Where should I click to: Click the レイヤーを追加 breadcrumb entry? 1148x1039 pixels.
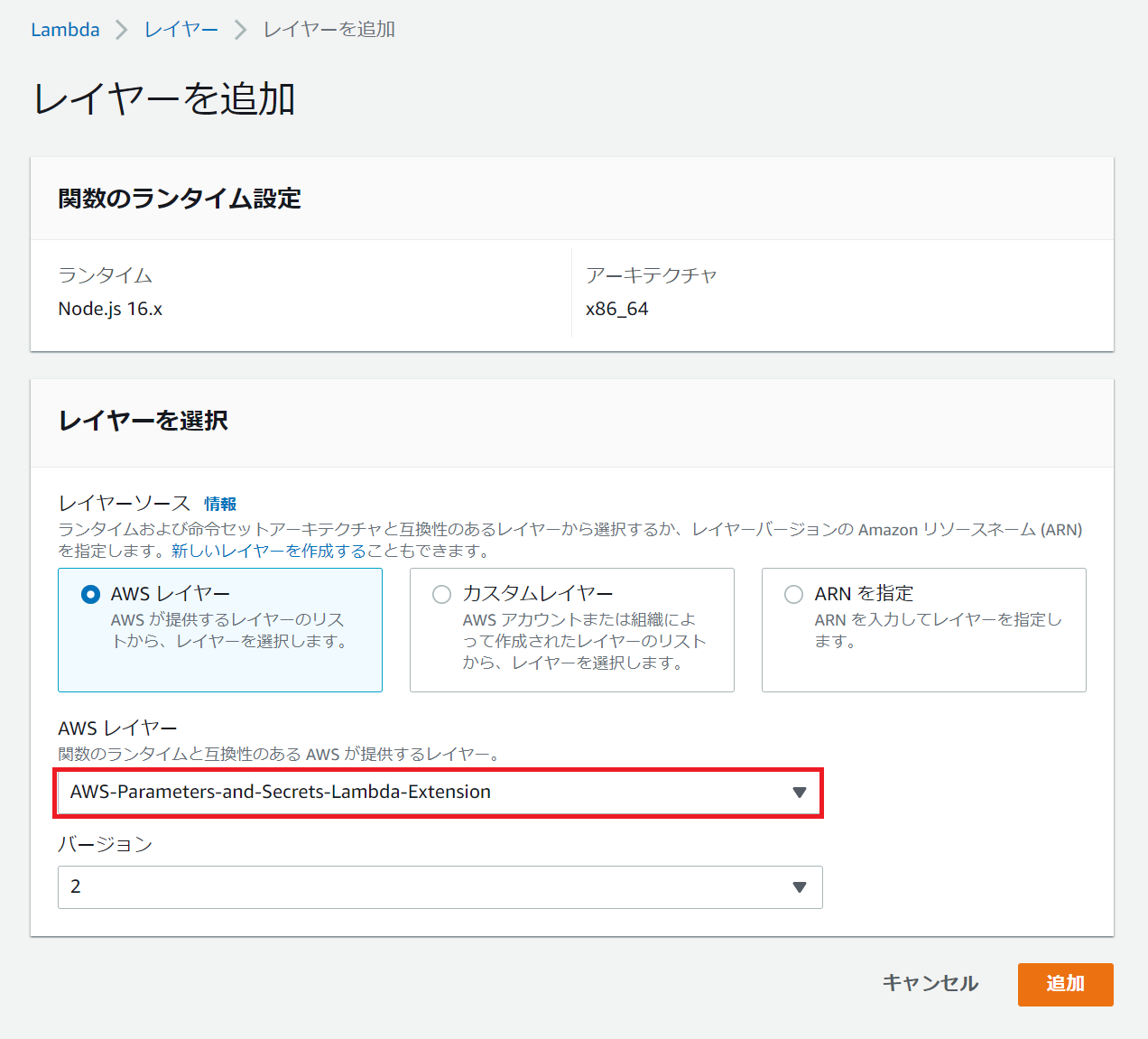tap(329, 29)
